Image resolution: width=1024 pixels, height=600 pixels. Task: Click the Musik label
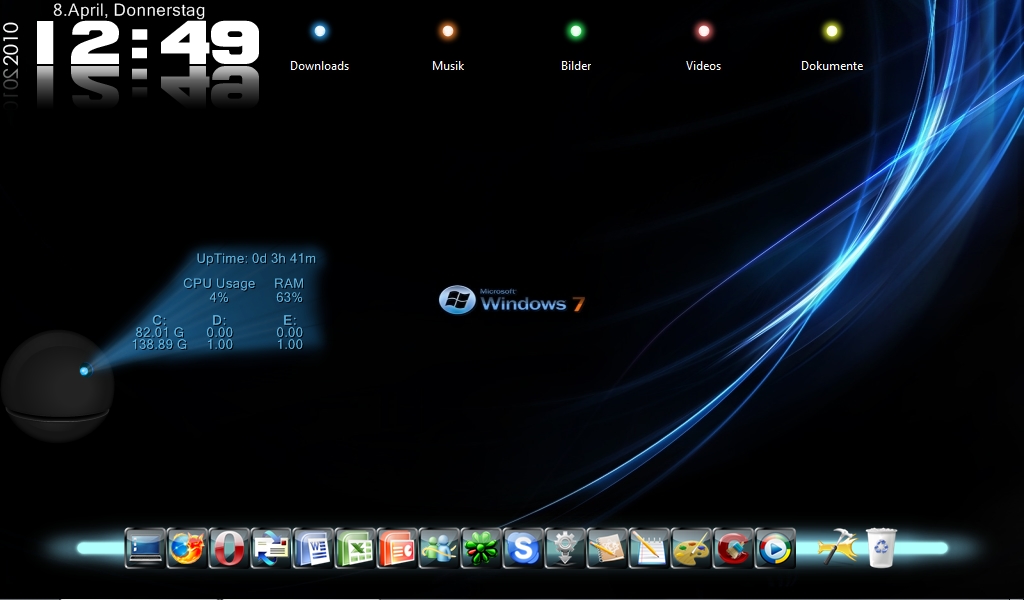(448, 66)
